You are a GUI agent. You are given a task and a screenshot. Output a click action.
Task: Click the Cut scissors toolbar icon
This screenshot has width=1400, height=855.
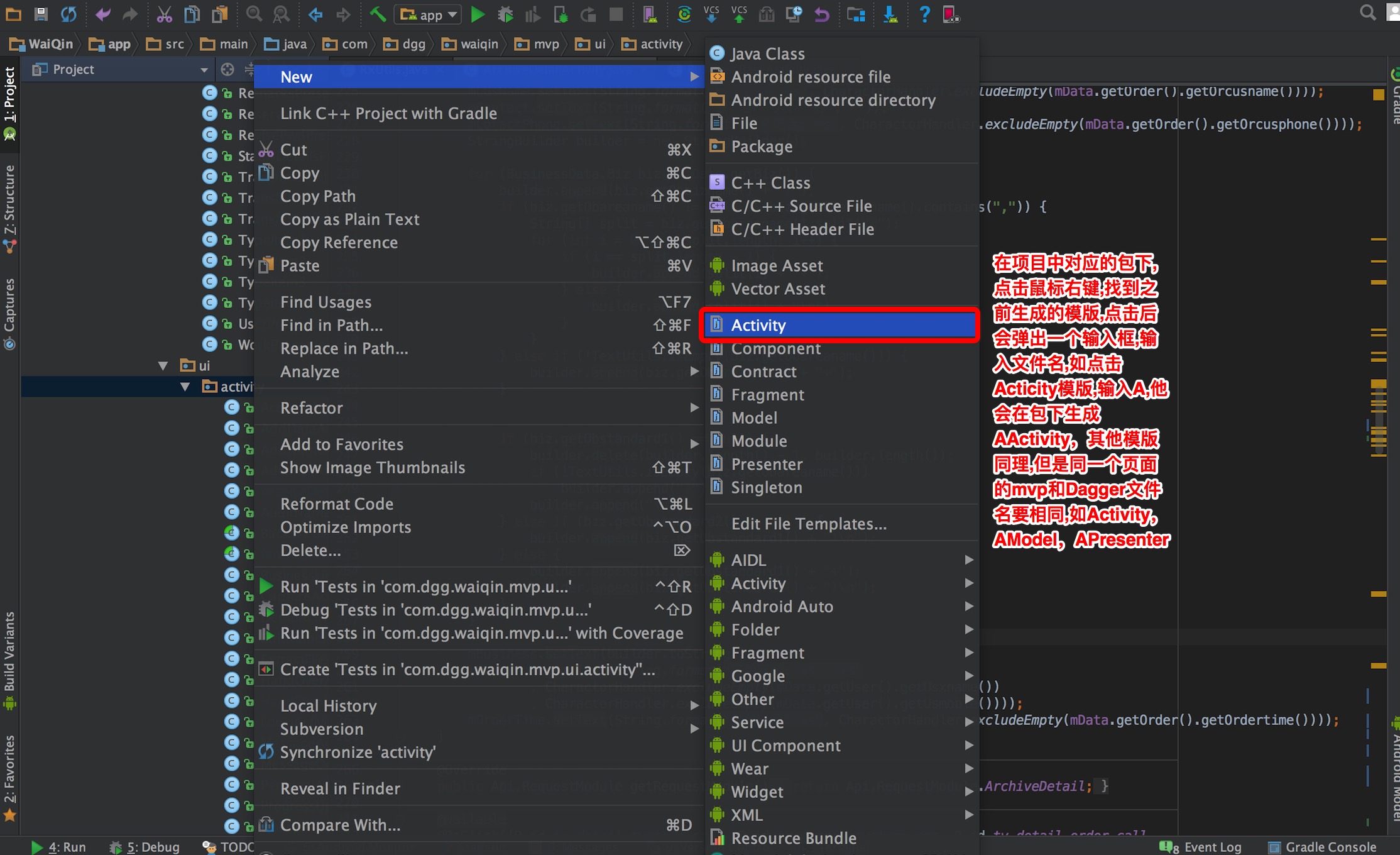pyautogui.click(x=165, y=14)
